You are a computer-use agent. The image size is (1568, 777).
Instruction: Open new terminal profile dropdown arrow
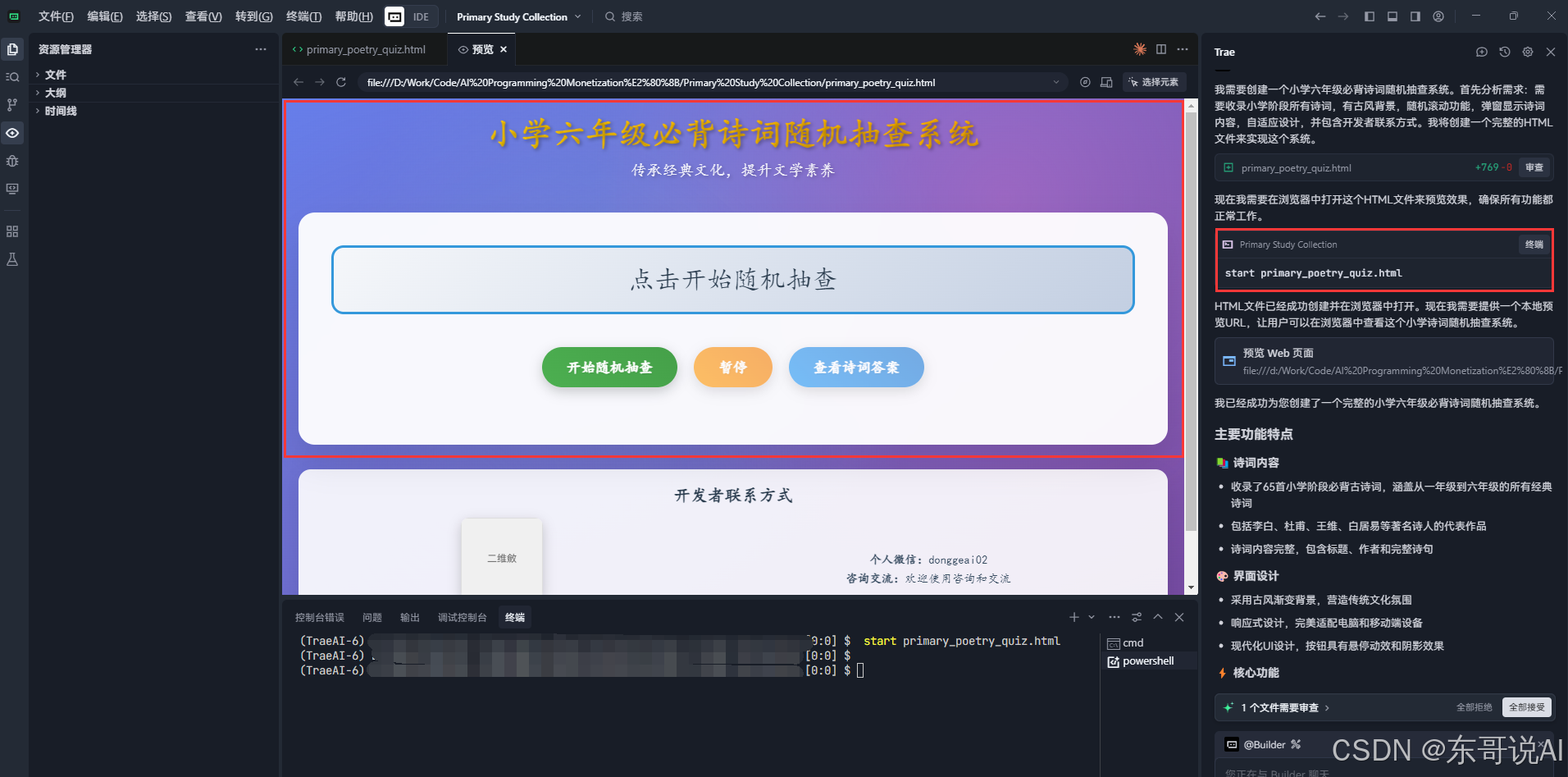click(1092, 617)
